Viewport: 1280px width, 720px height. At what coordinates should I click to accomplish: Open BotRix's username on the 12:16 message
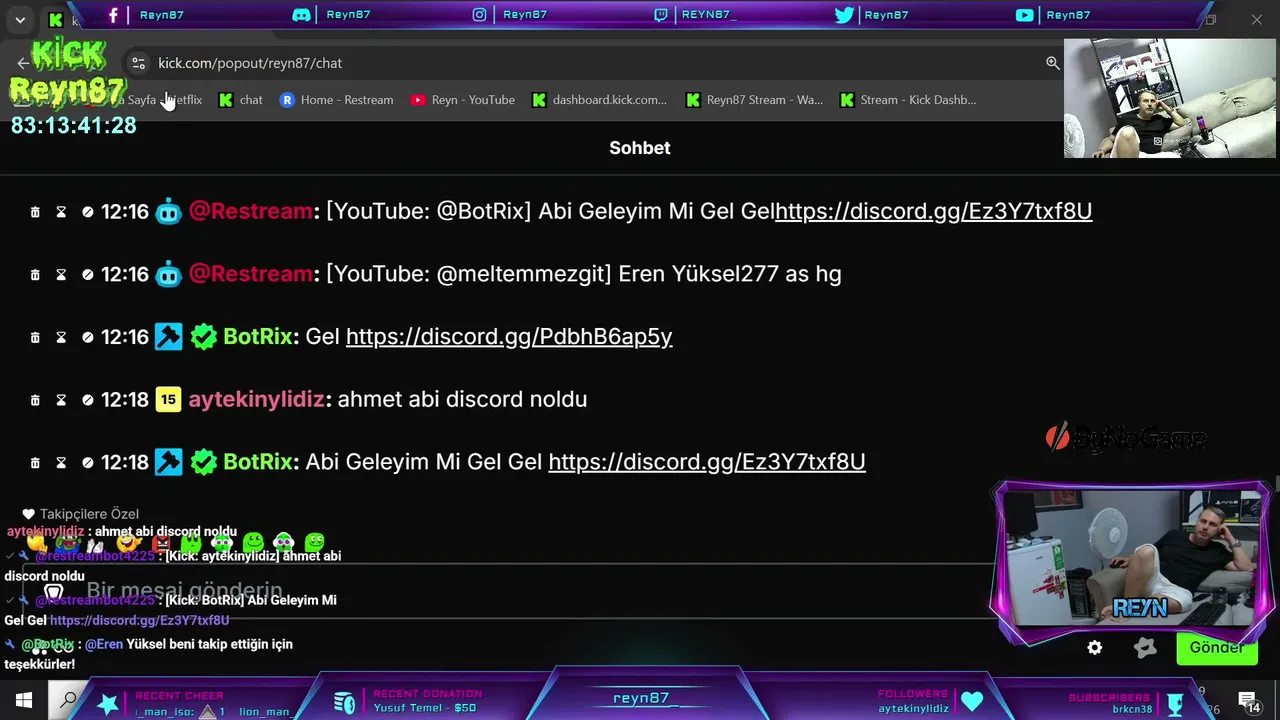pyautogui.click(x=258, y=337)
